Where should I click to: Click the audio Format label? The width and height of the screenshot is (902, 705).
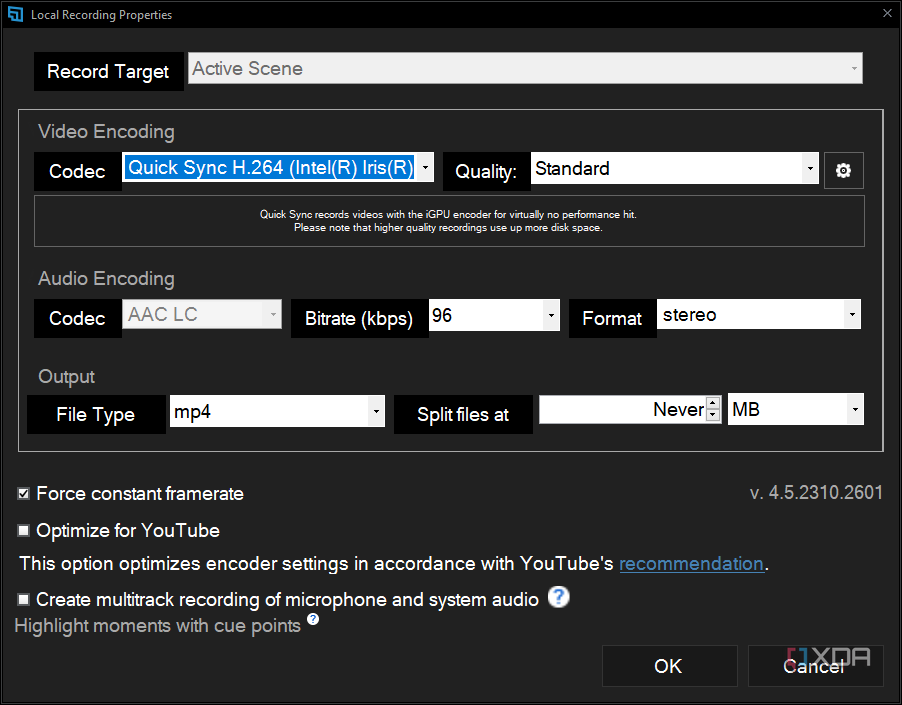(612, 319)
